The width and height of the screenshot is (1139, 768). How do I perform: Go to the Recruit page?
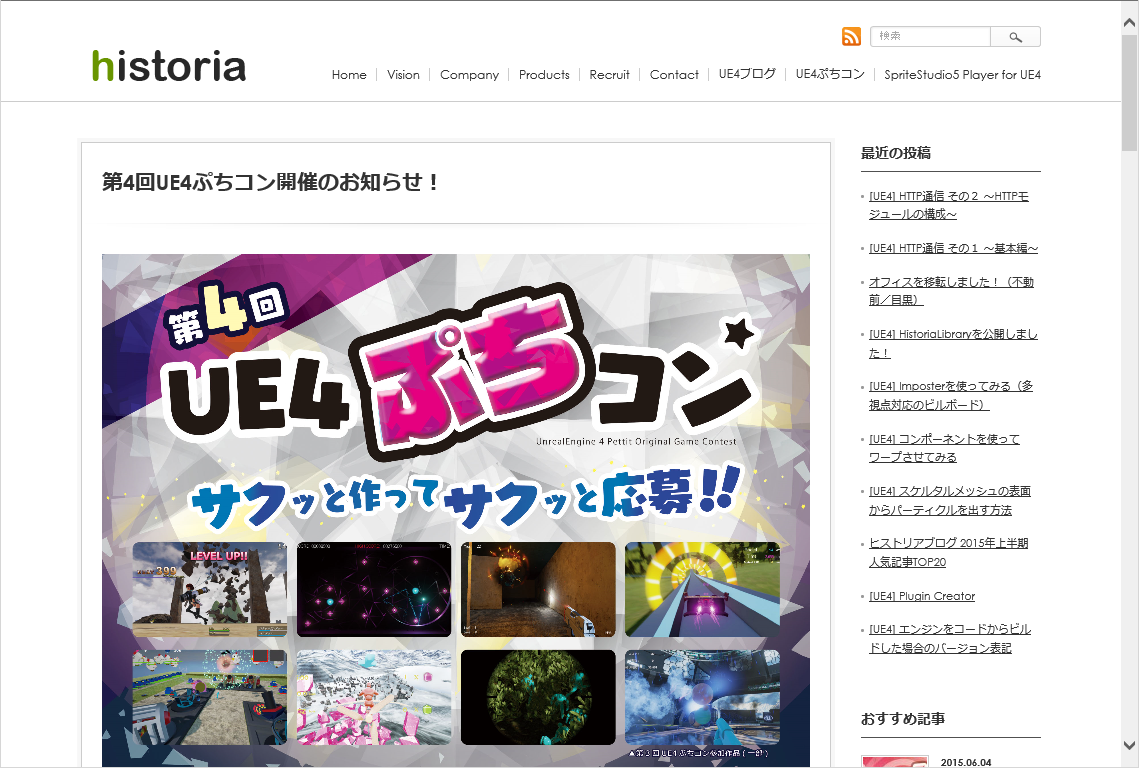click(x=609, y=74)
